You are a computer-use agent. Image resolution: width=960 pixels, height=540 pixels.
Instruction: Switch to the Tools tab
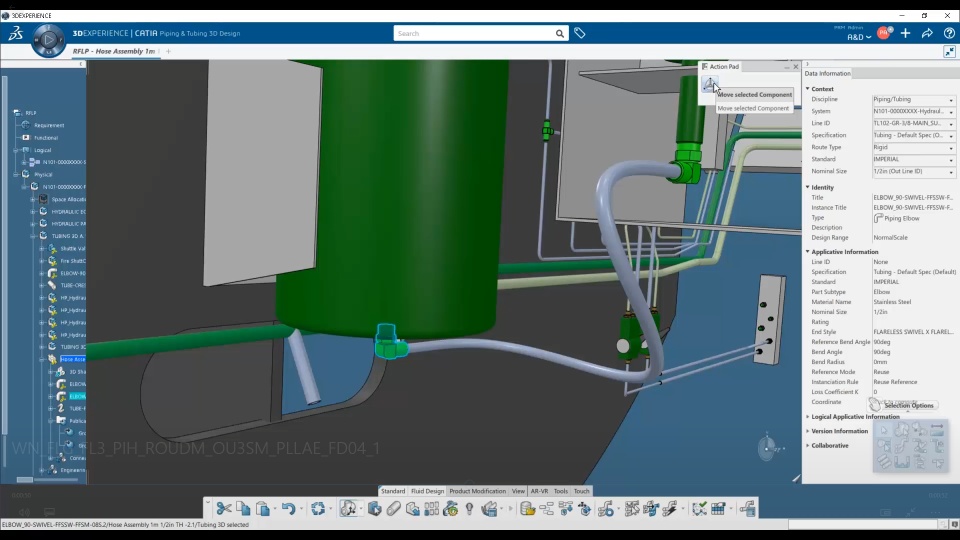561,491
